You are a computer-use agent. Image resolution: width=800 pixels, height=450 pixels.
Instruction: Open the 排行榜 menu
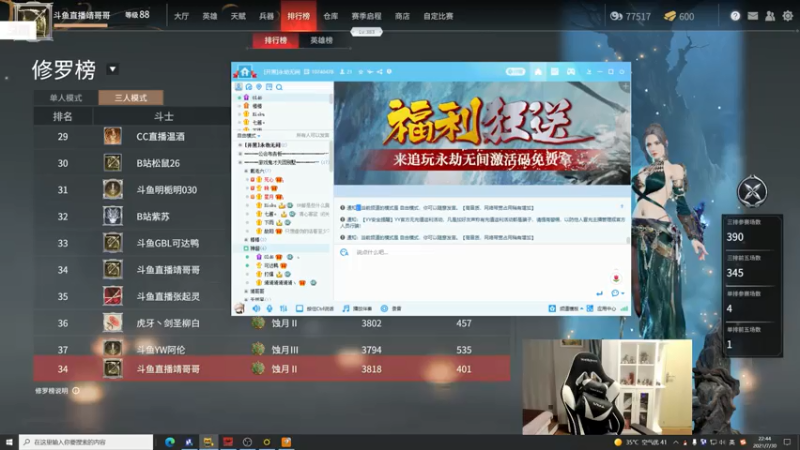(298, 16)
